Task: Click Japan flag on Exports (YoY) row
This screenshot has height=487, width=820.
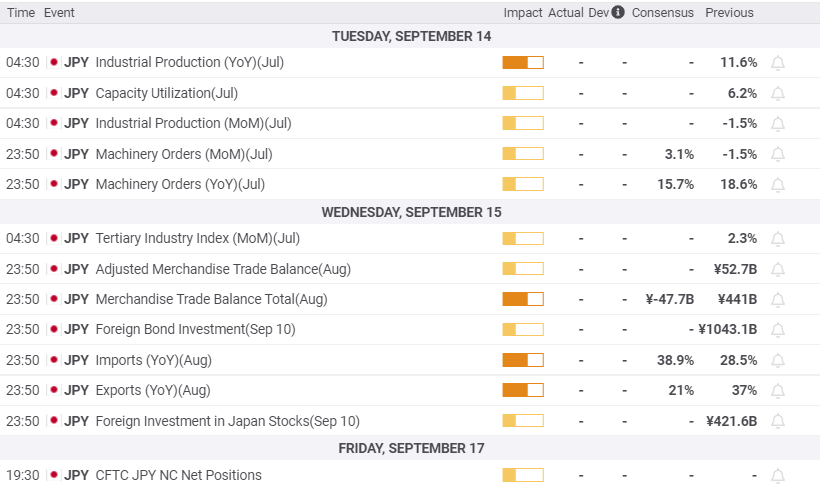Action: (53, 390)
